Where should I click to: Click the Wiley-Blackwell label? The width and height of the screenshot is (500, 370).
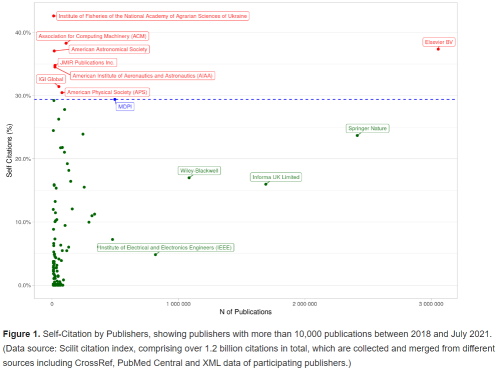click(x=199, y=171)
